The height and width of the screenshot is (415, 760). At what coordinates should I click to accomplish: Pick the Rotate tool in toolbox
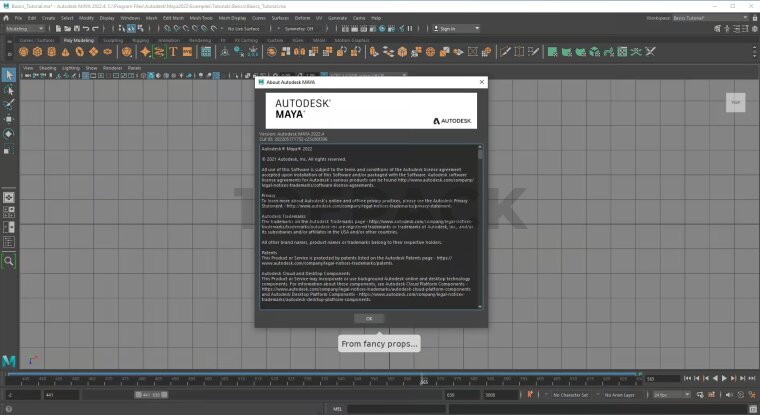9,133
